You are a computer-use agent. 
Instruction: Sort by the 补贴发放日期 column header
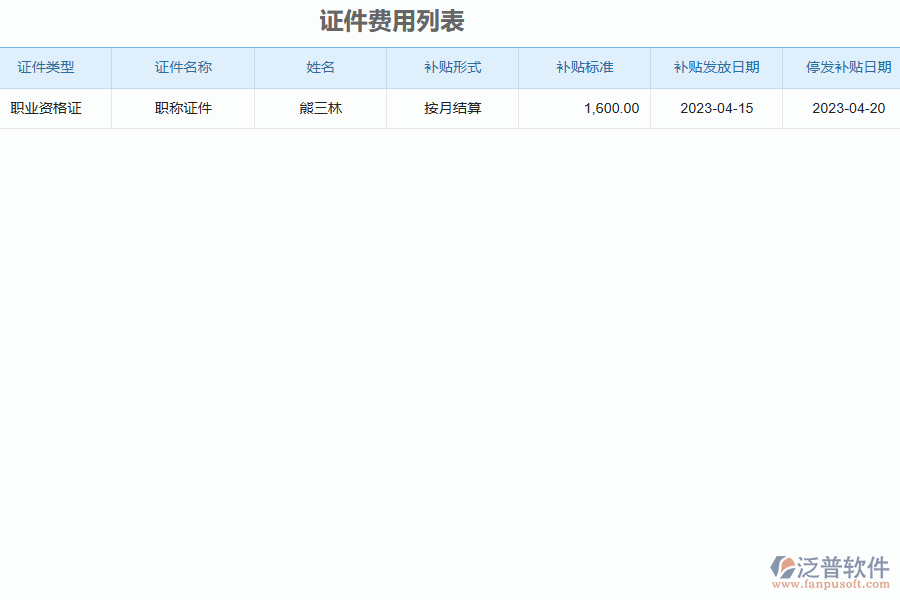716,67
